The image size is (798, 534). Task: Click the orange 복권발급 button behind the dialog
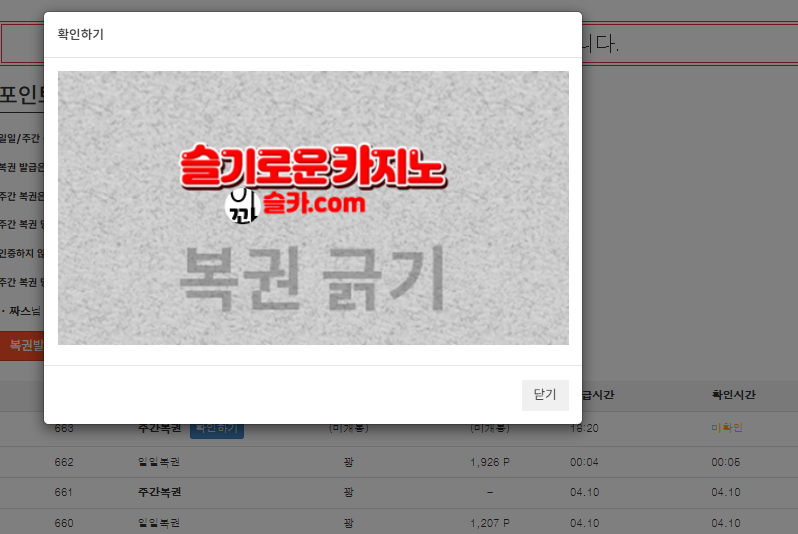[22, 345]
